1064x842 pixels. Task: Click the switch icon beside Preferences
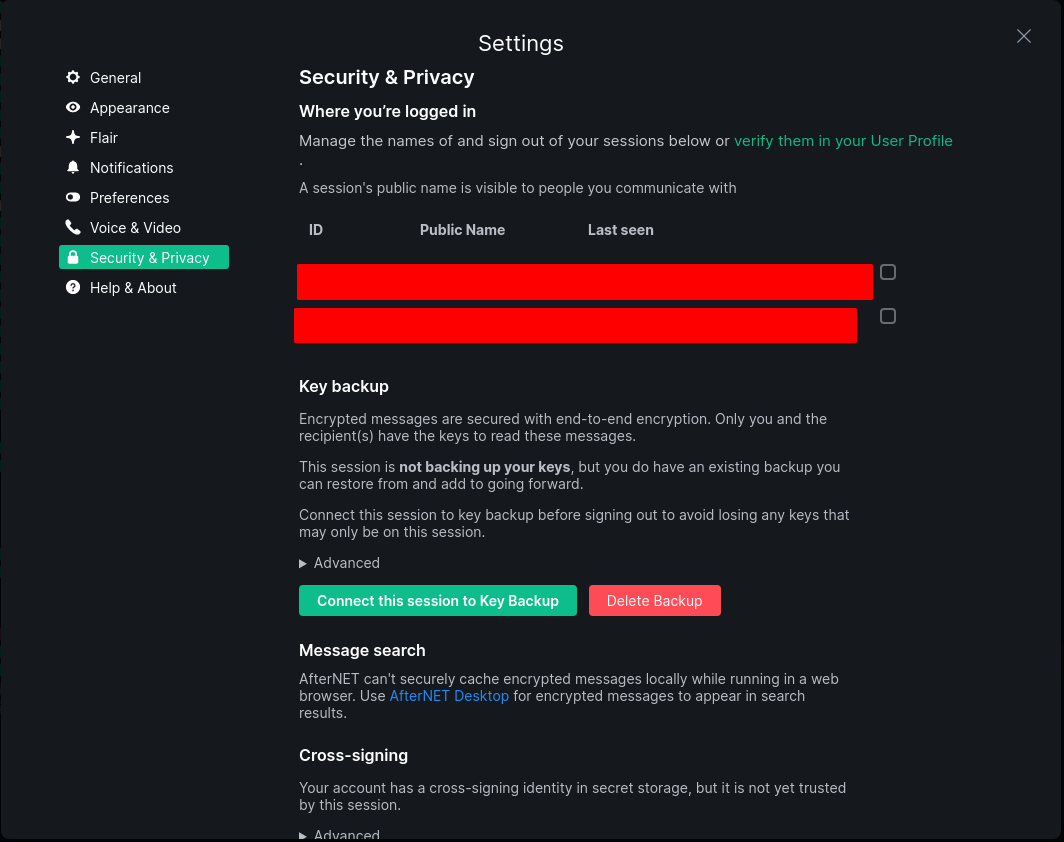tap(73, 198)
